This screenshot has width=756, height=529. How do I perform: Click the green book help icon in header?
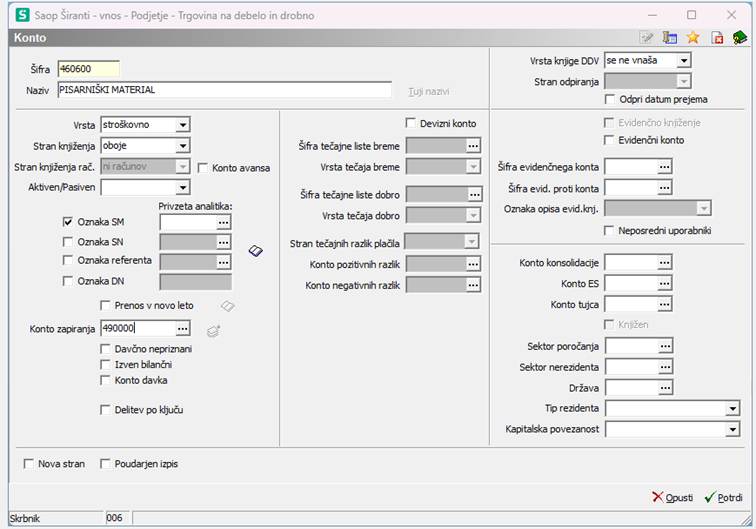click(740, 38)
